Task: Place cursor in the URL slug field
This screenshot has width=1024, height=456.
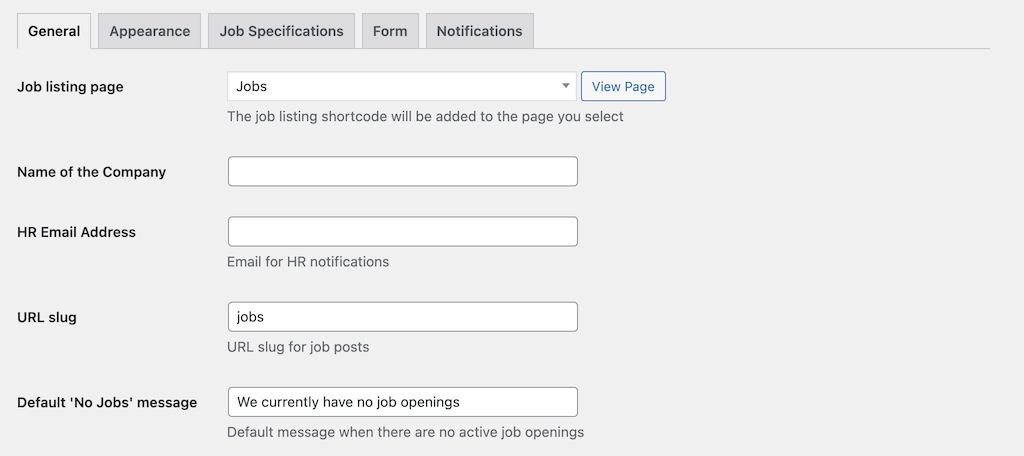Action: click(x=402, y=316)
